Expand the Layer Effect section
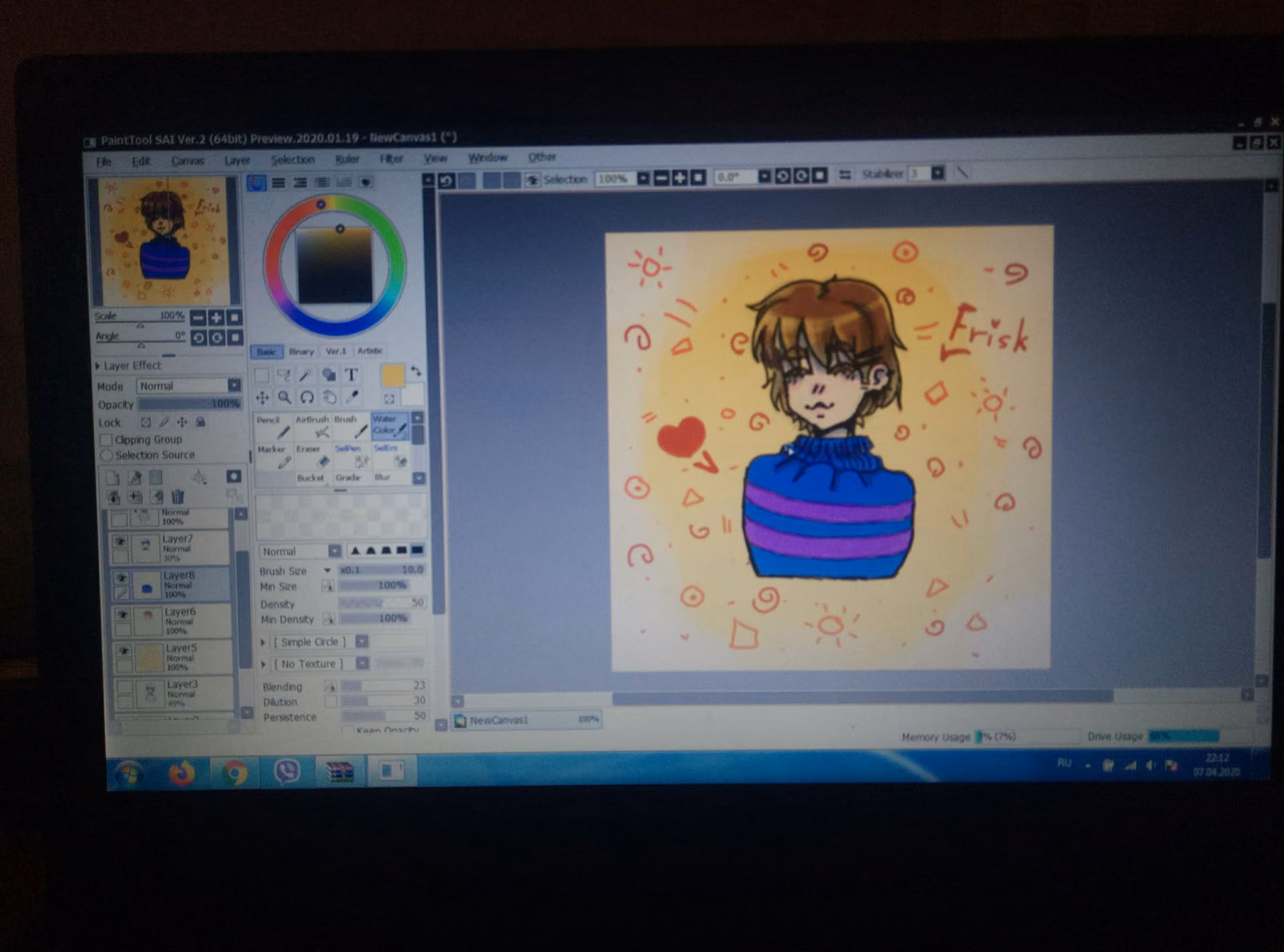 click(x=98, y=366)
